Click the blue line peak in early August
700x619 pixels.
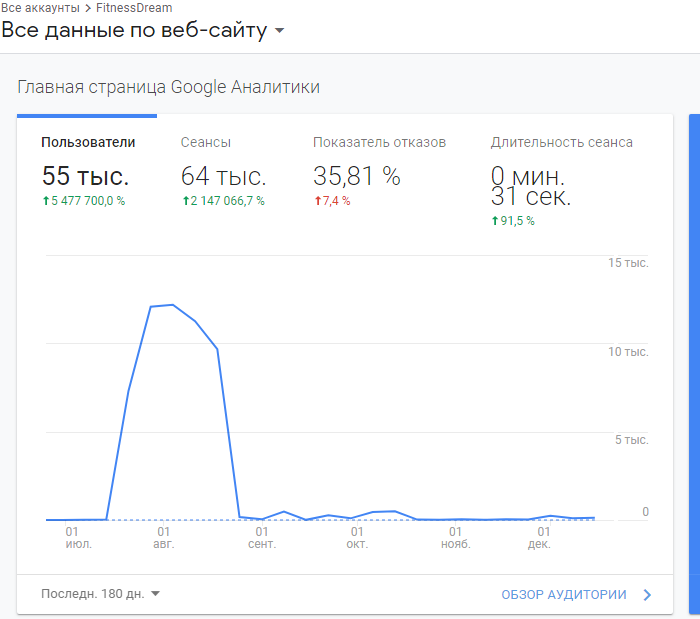[x=173, y=305]
